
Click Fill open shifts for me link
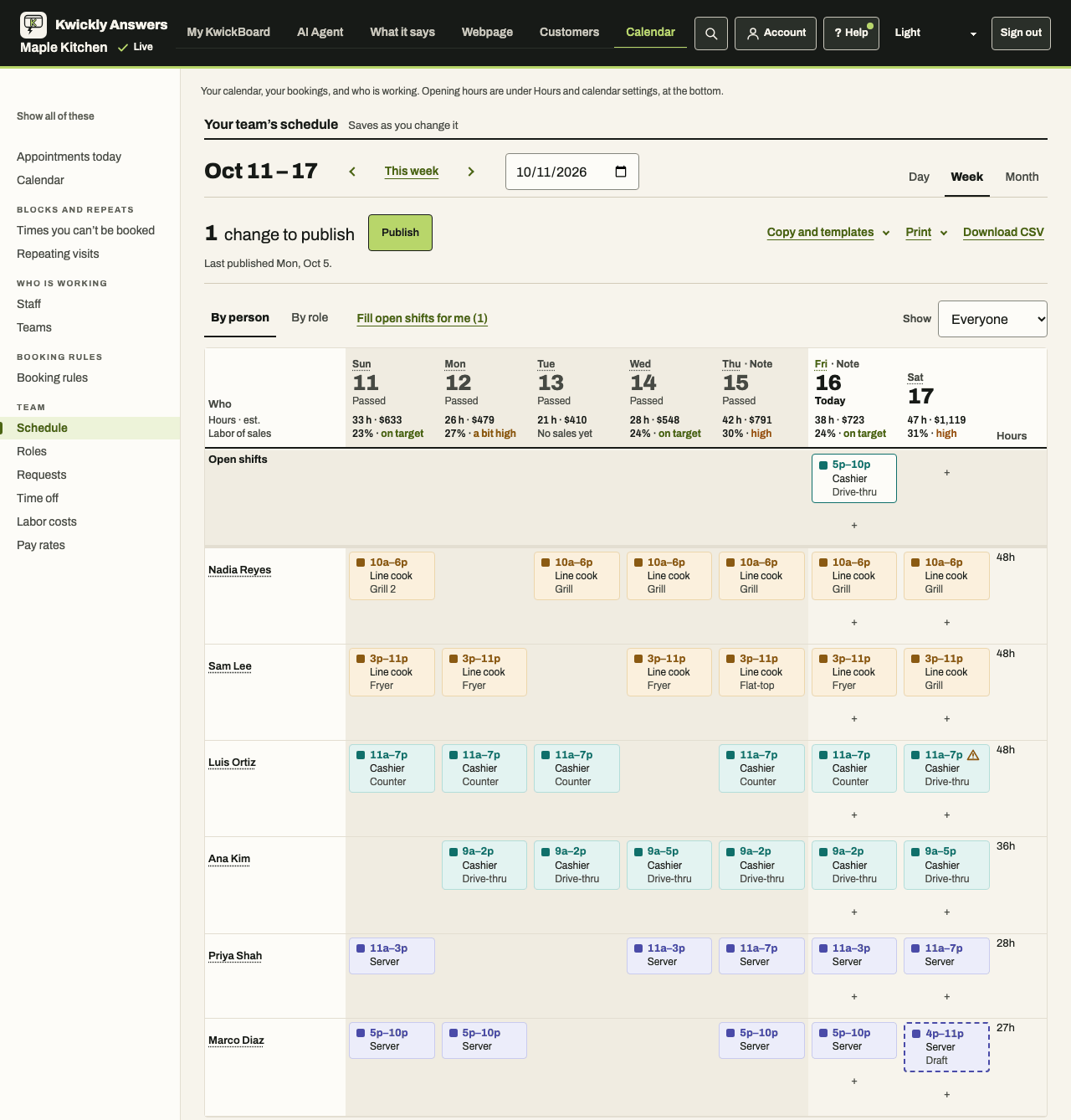click(x=423, y=318)
